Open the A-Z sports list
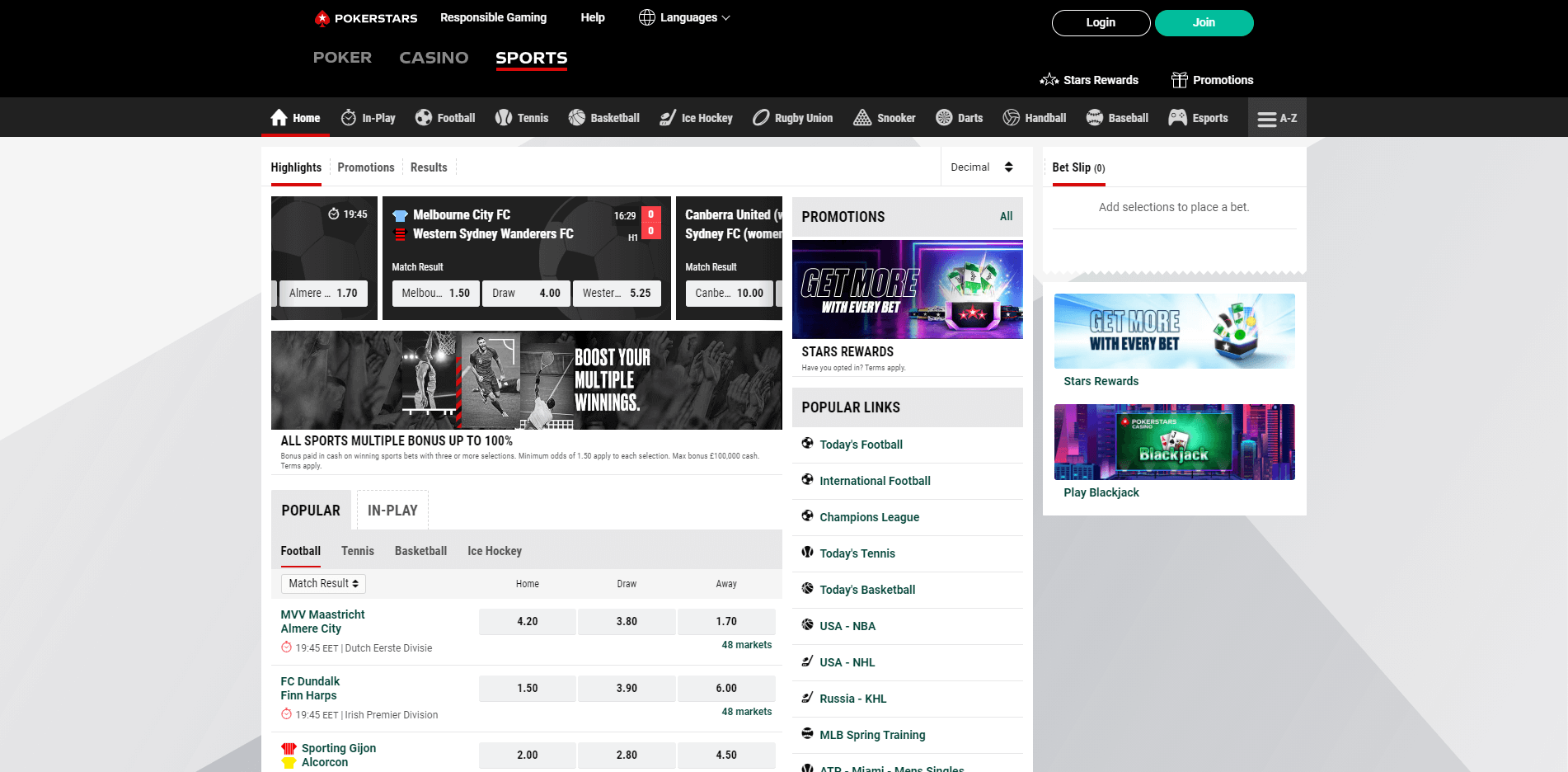The image size is (1568, 772). tap(1276, 117)
